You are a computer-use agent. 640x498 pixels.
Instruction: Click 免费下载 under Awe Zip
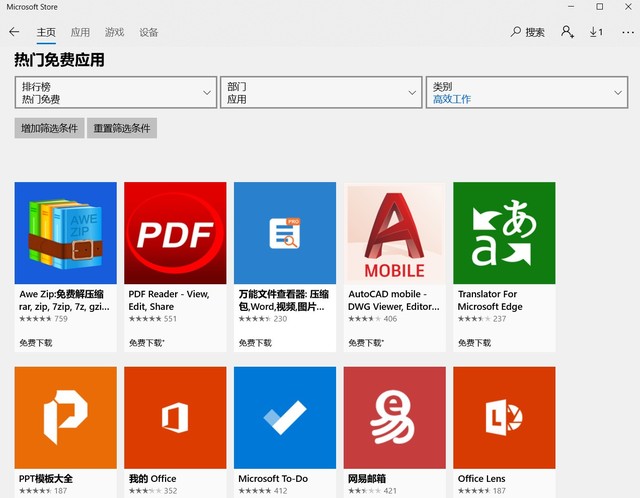click(36, 343)
